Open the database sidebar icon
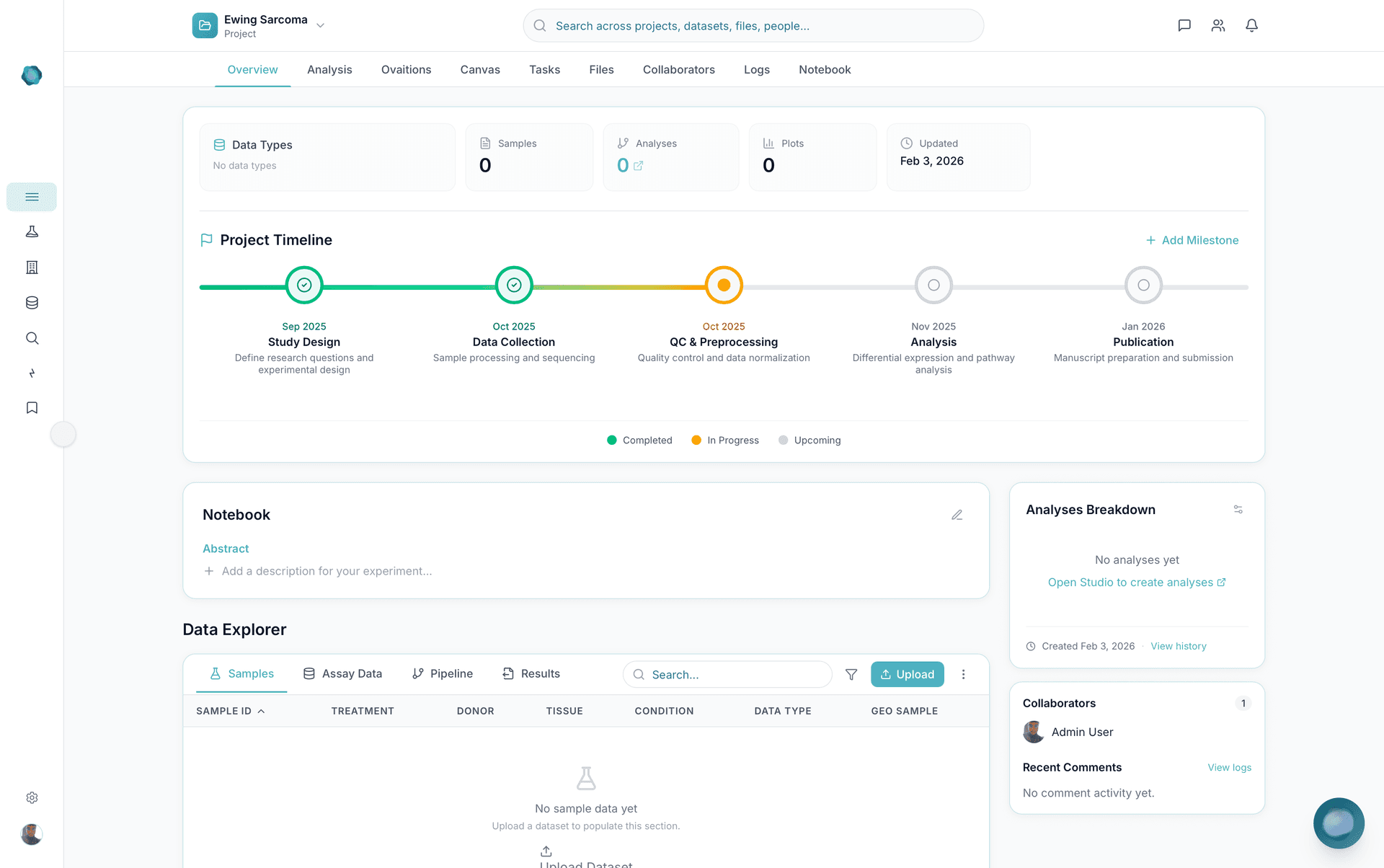 pos(32,303)
